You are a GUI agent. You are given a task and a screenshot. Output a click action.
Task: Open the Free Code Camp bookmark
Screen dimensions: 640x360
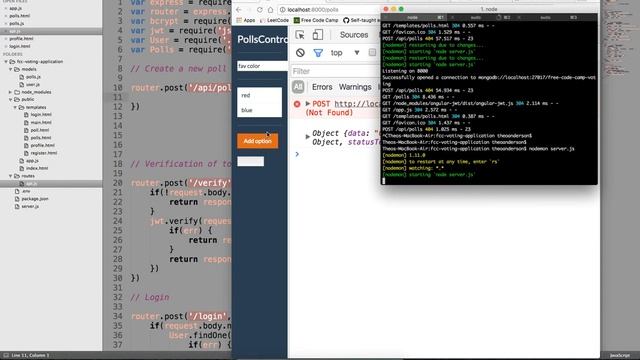316,20
